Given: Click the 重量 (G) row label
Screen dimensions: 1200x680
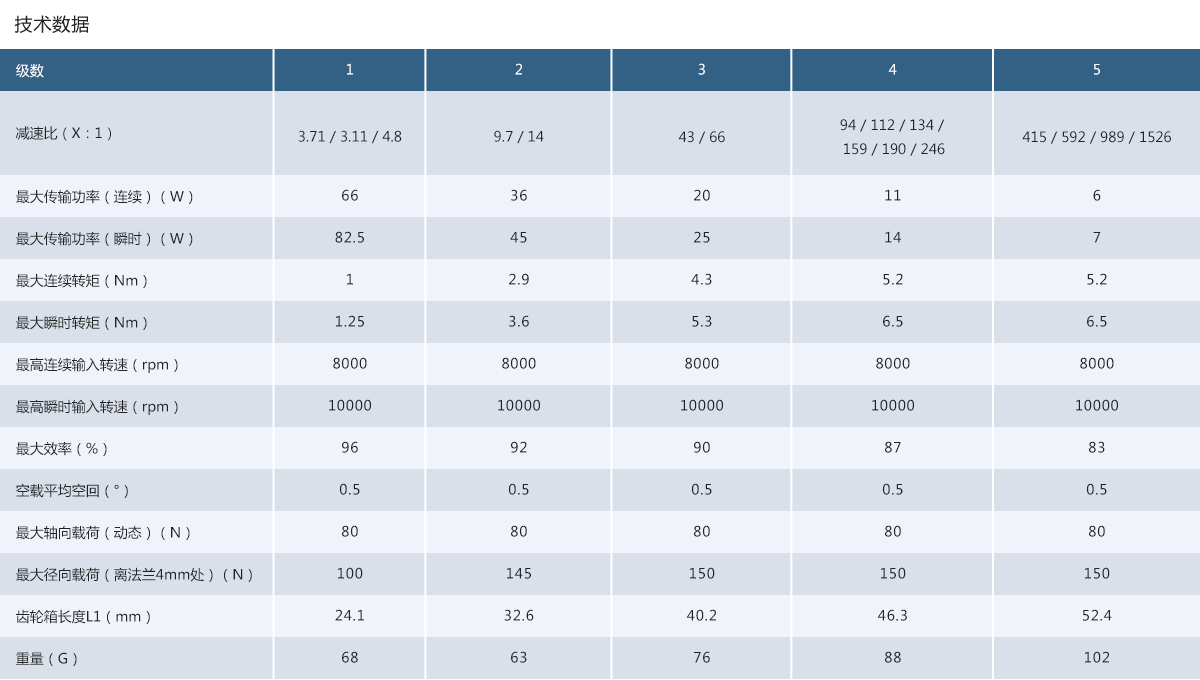Looking at the screenshot, I should tap(47, 659).
